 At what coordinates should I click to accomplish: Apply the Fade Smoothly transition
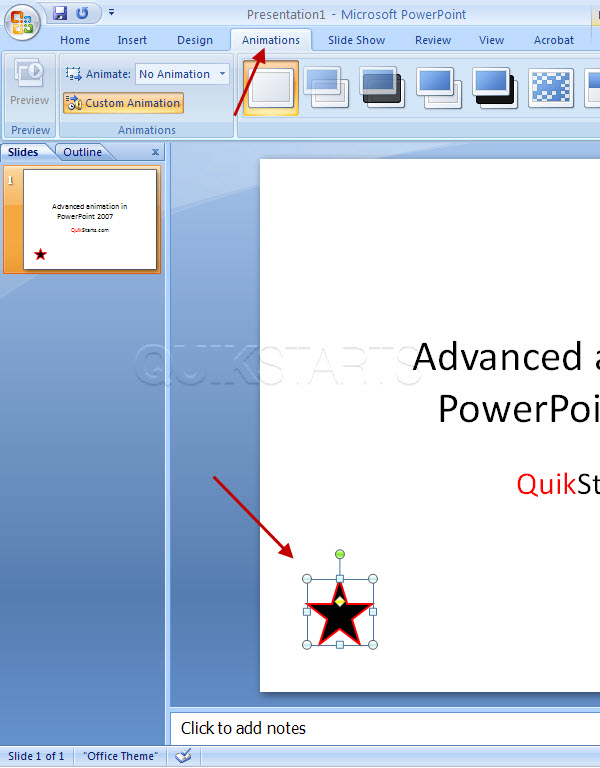coord(327,88)
